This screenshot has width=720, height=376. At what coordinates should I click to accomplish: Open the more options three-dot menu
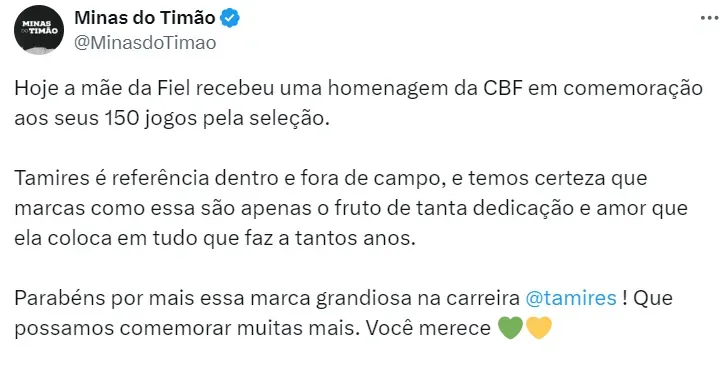[x=709, y=18]
